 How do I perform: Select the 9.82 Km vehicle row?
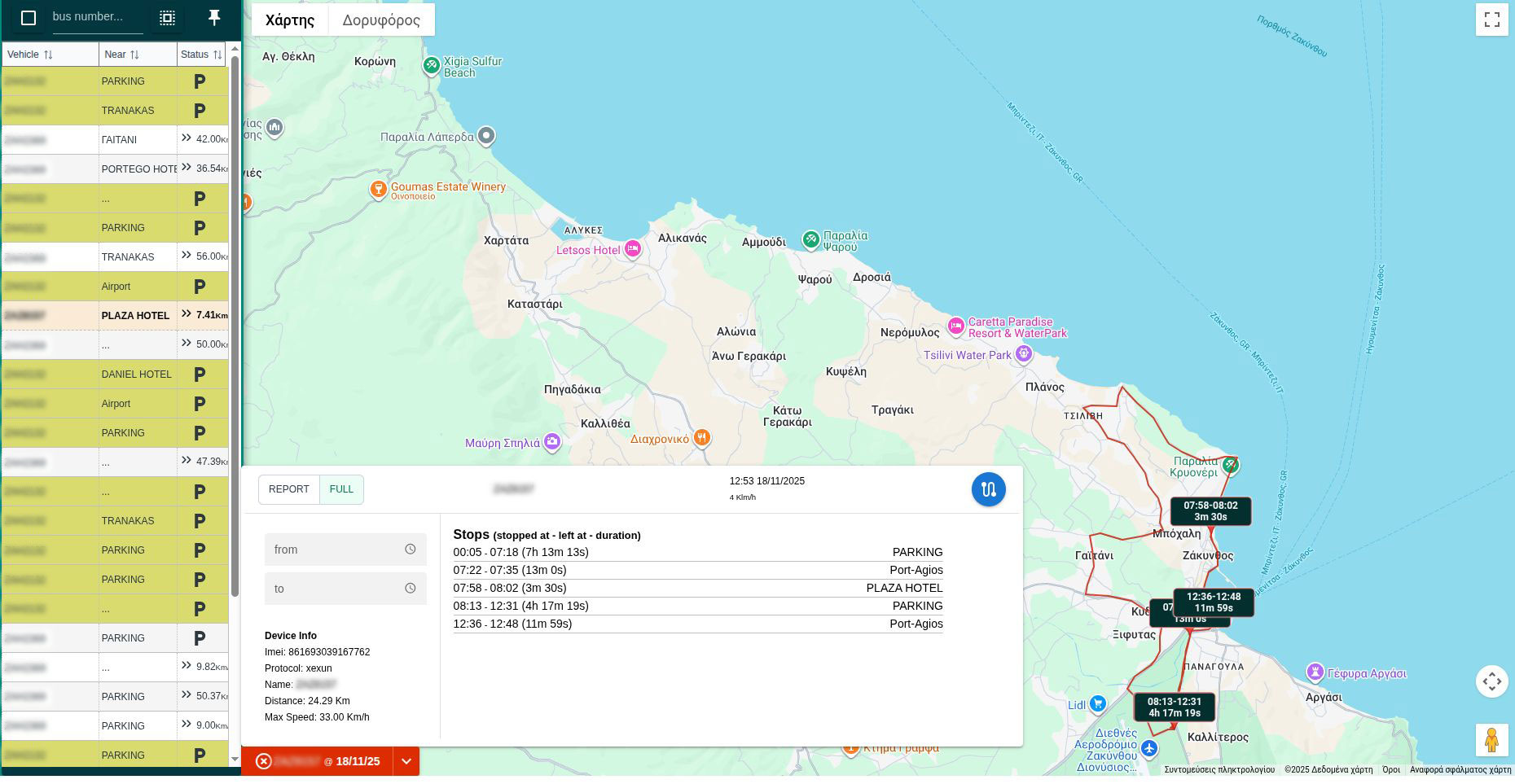(x=115, y=668)
